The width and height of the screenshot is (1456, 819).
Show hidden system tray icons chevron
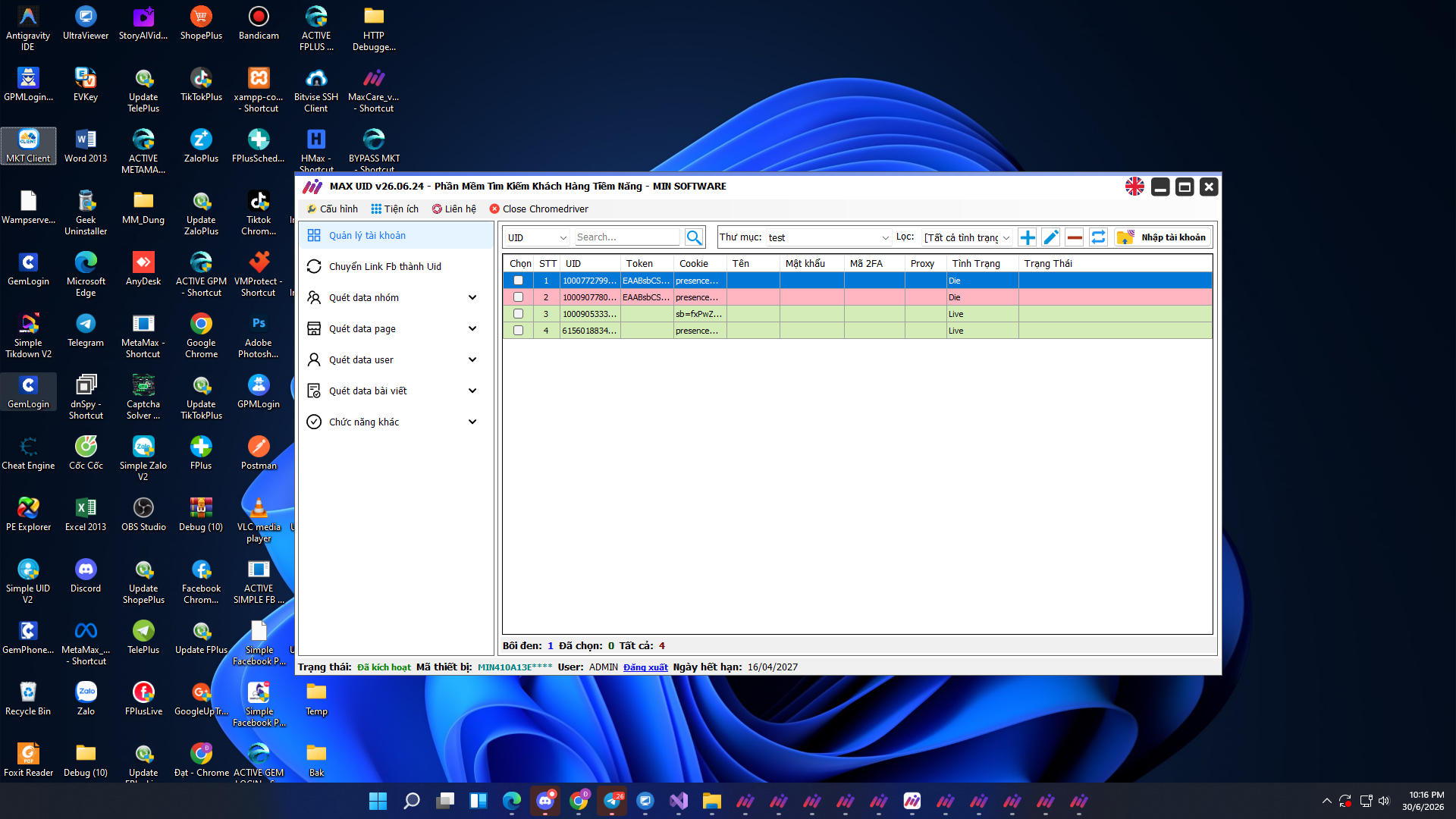tap(1326, 801)
